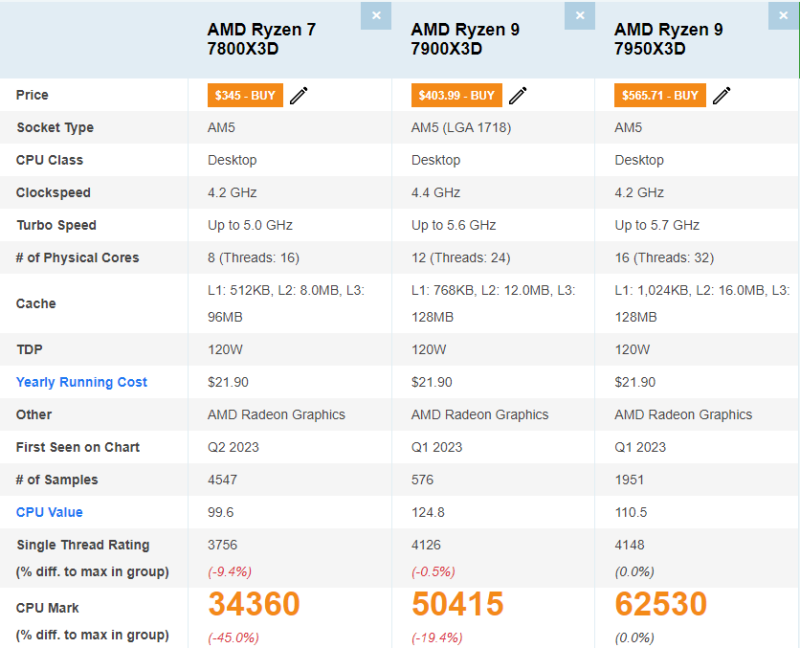
Task: Edit the price of AMD Ryzen 9 7950X3D
Action: click(723, 95)
